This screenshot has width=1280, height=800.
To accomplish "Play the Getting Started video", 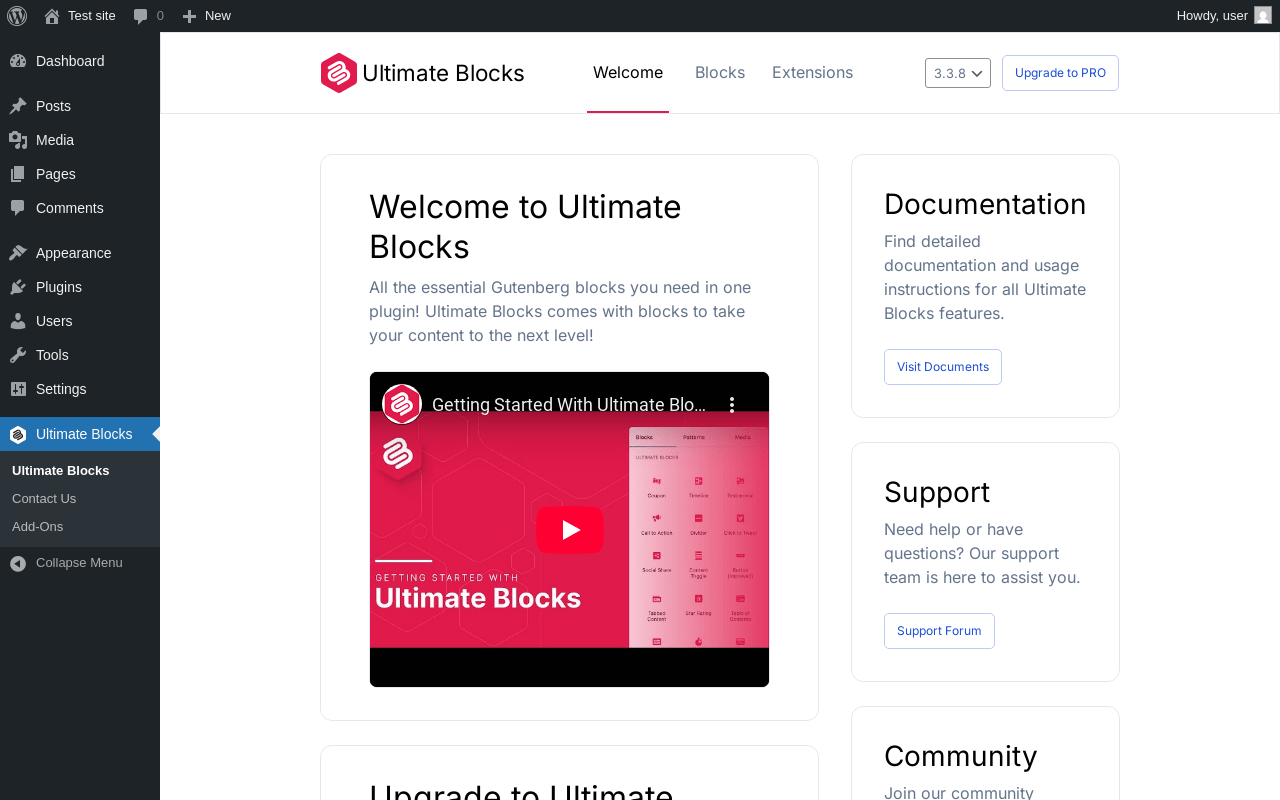I will coord(570,529).
